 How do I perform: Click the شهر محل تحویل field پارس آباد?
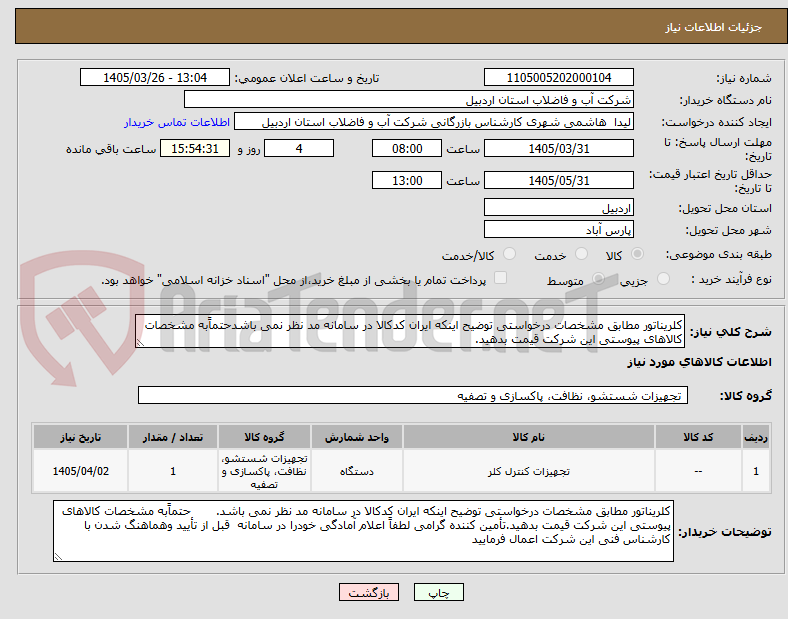click(x=559, y=230)
